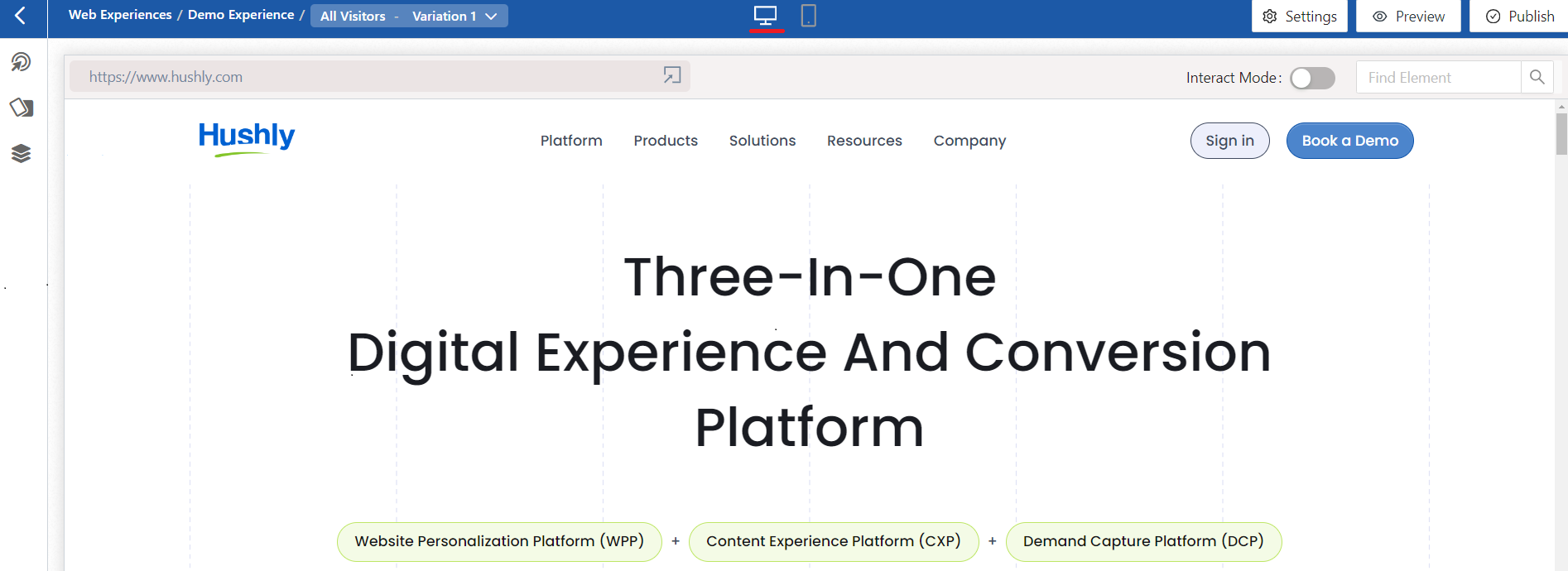This screenshot has width=1568, height=571.
Task: Open the Platform menu on Hushly site
Action: [571, 141]
